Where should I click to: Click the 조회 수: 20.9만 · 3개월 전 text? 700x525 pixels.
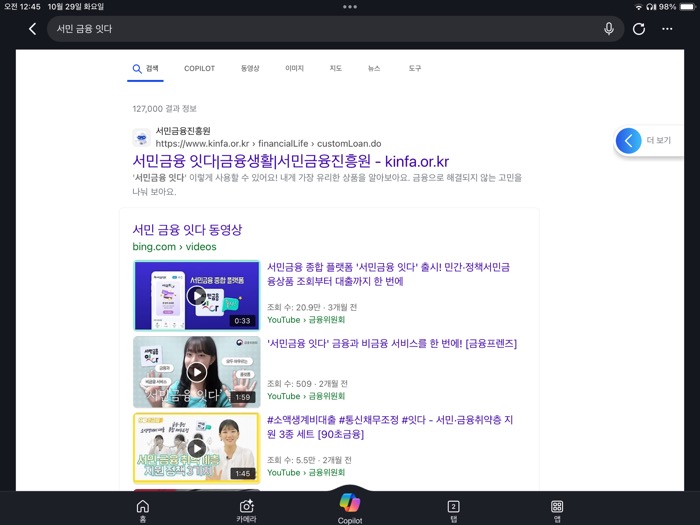click(312, 308)
